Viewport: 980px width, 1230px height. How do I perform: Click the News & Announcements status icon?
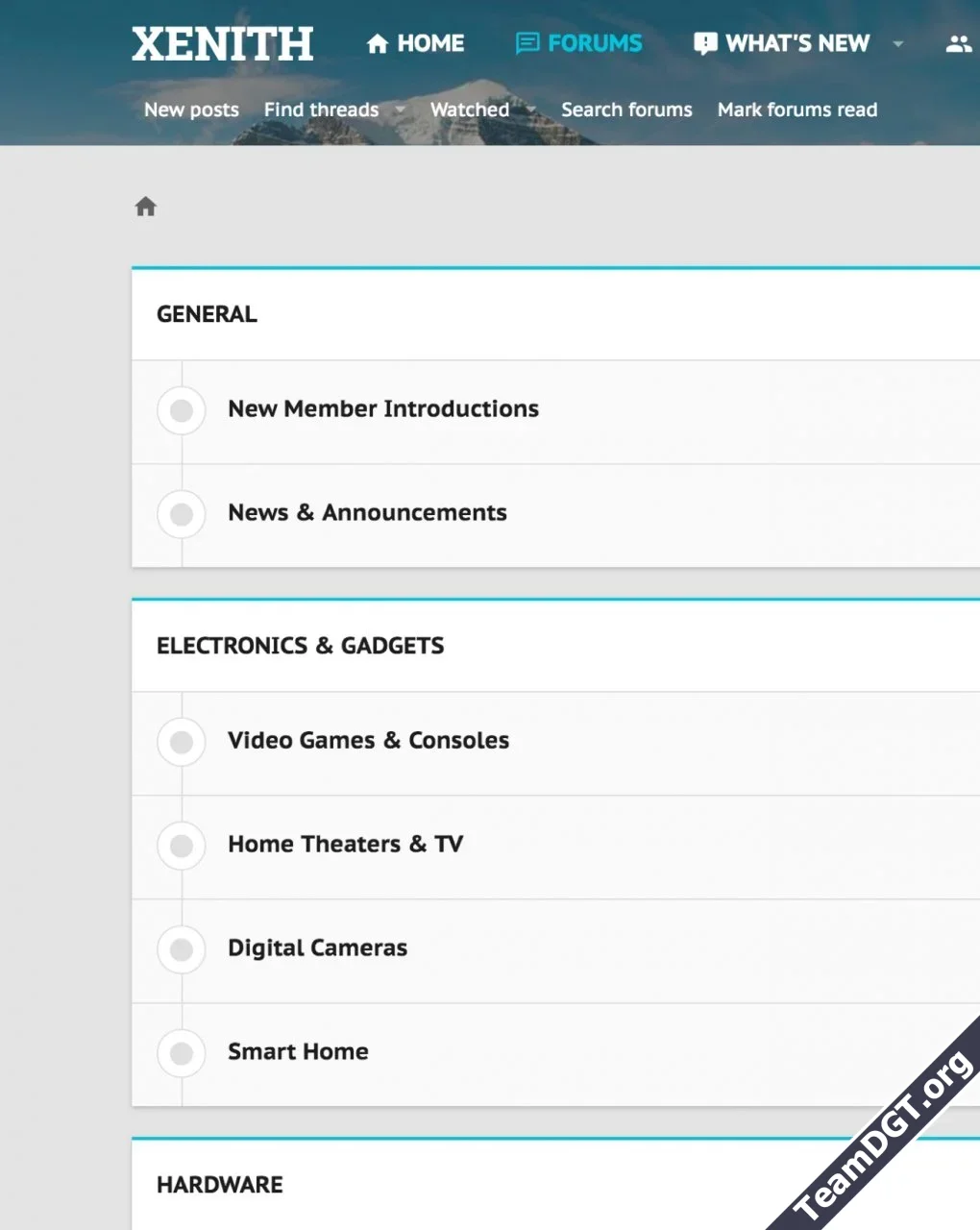pos(181,515)
